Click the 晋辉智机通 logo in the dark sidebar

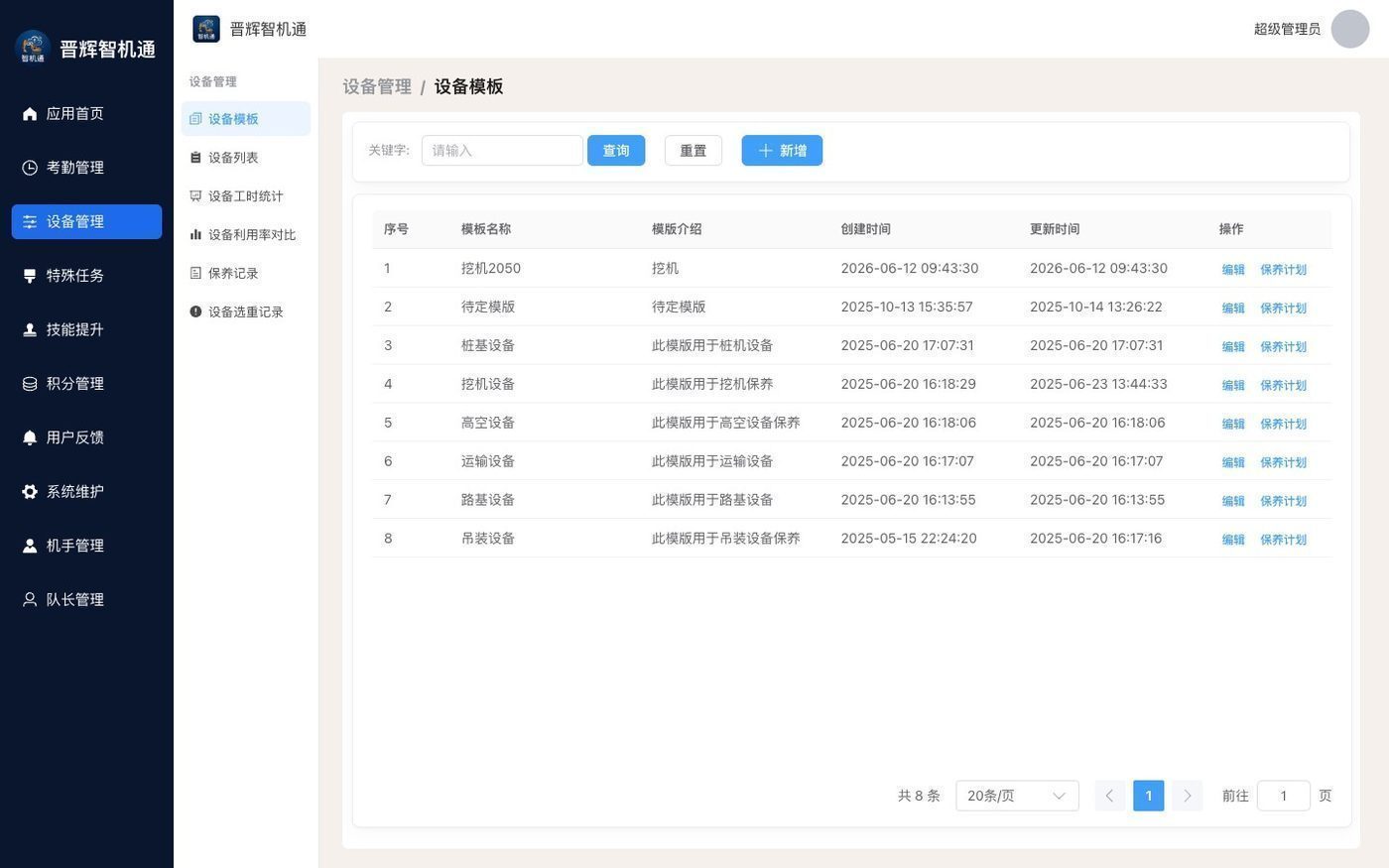(33, 48)
